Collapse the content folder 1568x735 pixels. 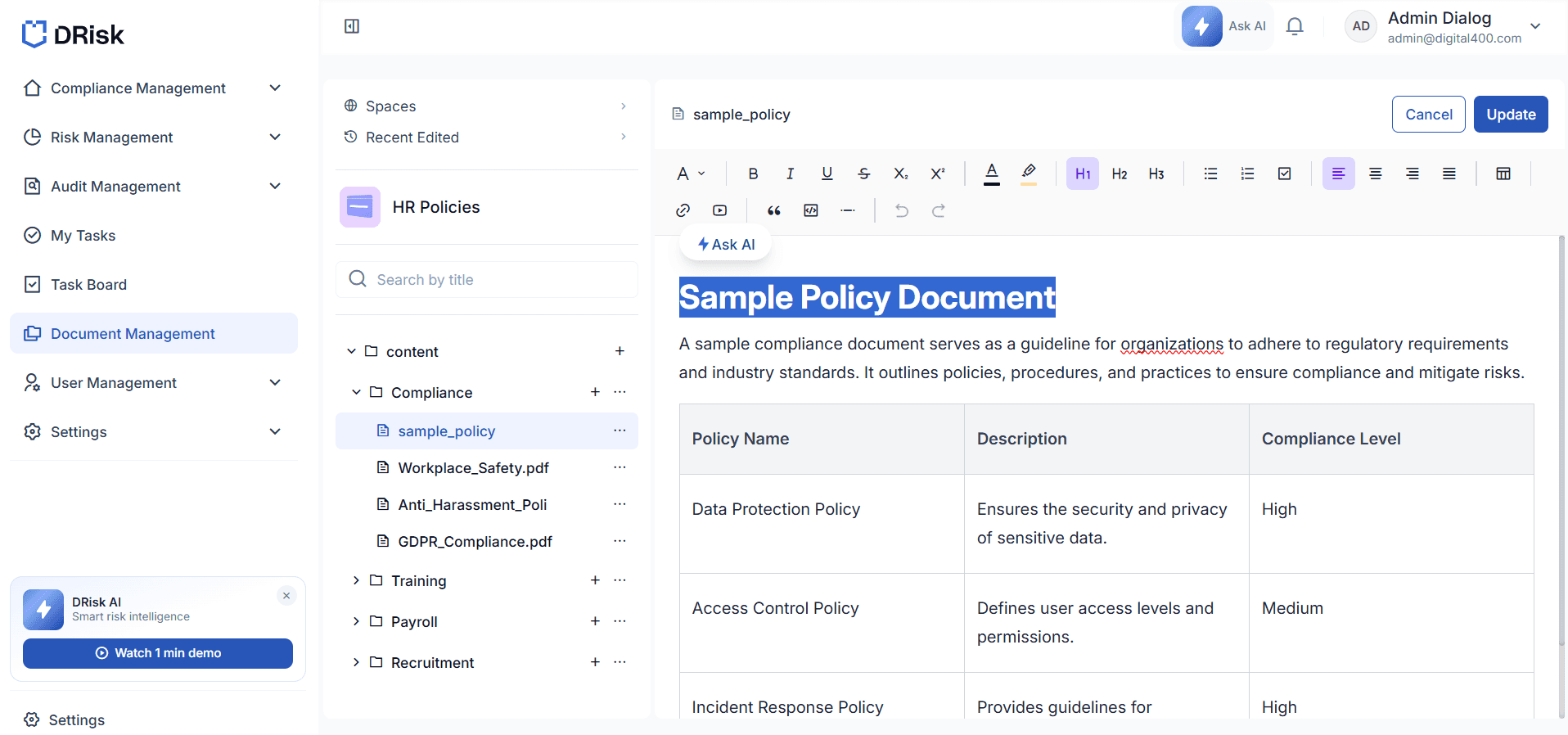tap(351, 351)
